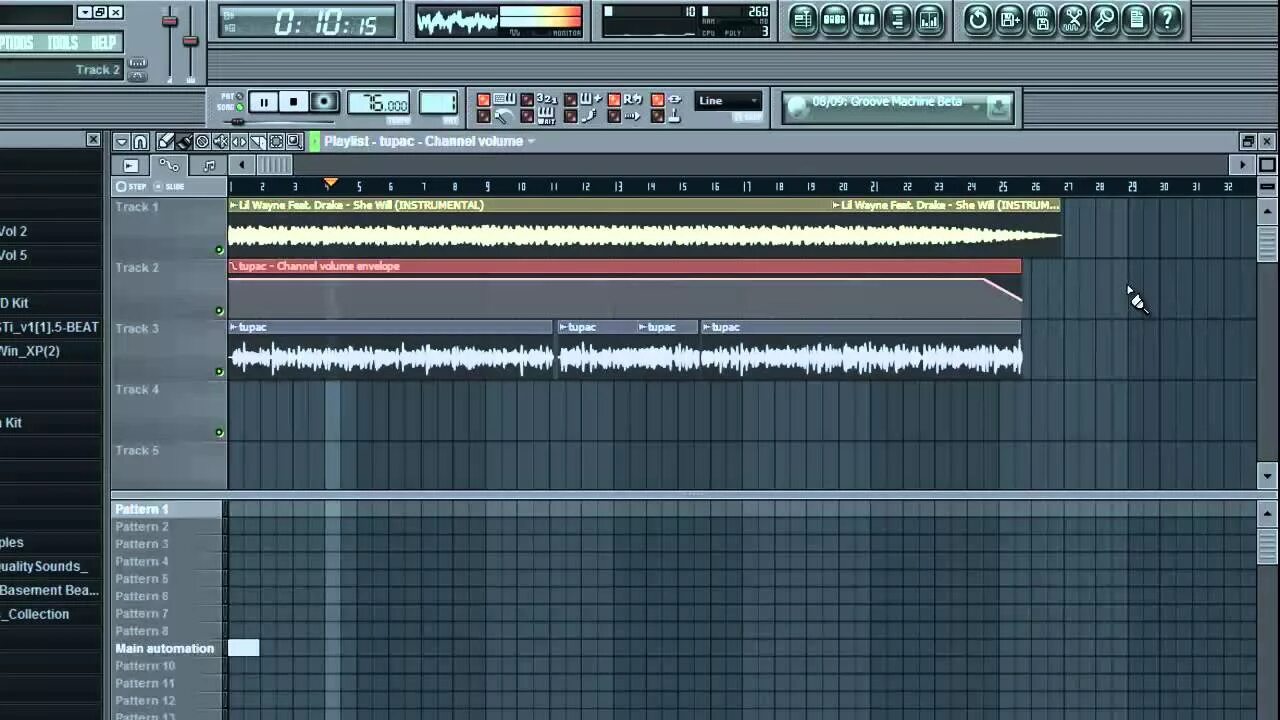Focus audio clips in Playlist clip selector

(x=131, y=165)
